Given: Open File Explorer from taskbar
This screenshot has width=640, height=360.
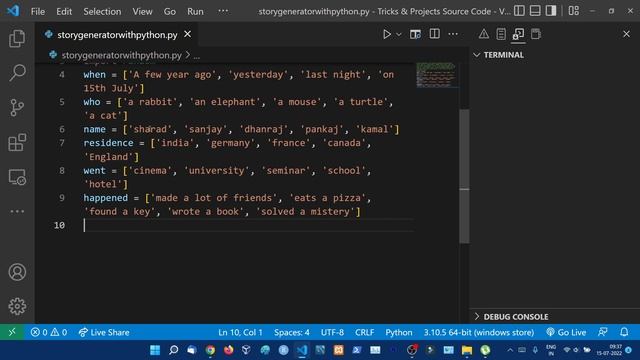Looking at the screenshot, I should [467, 350].
